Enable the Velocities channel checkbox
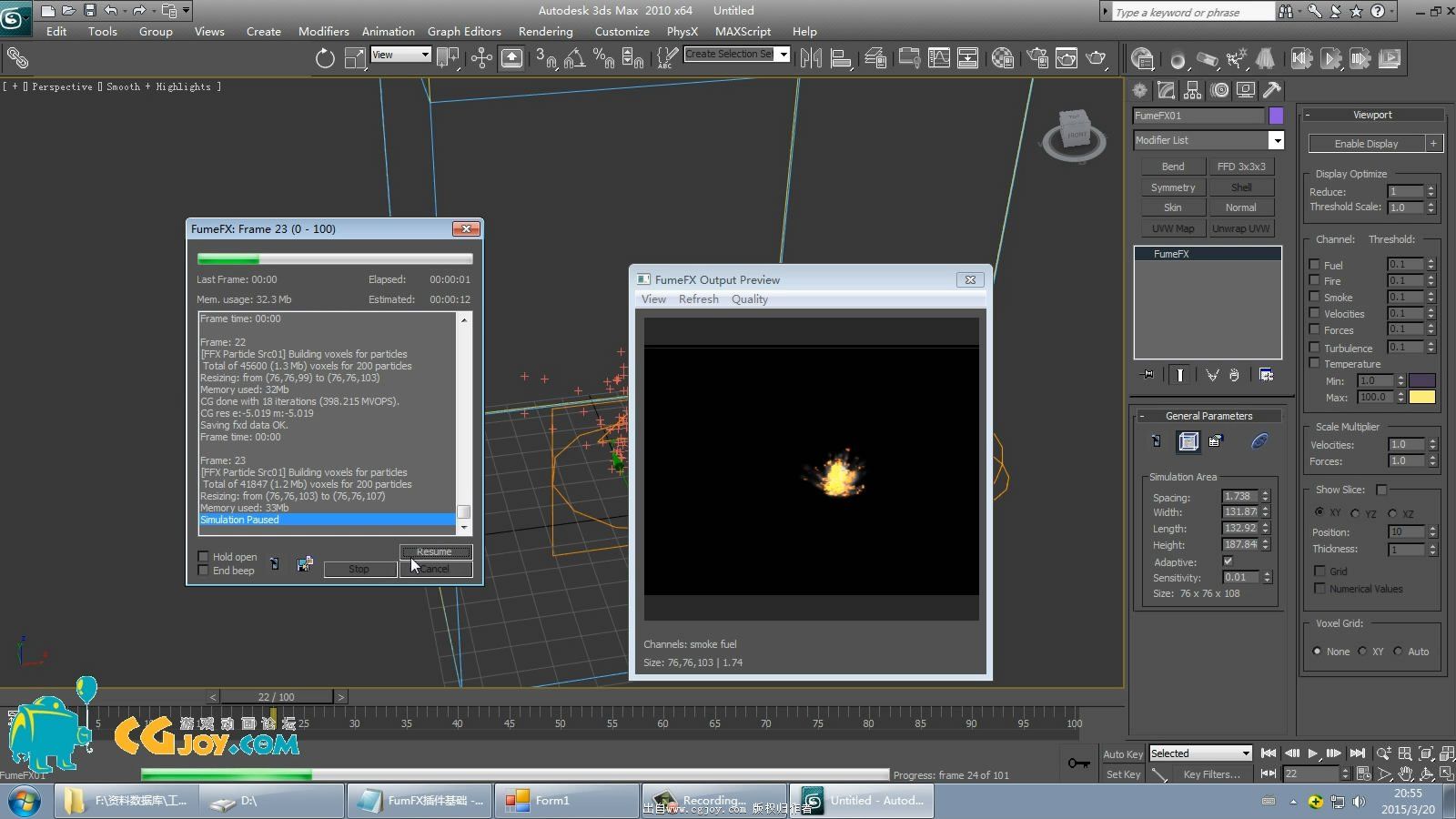Image resolution: width=1456 pixels, height=819 pixels. 1314,313
